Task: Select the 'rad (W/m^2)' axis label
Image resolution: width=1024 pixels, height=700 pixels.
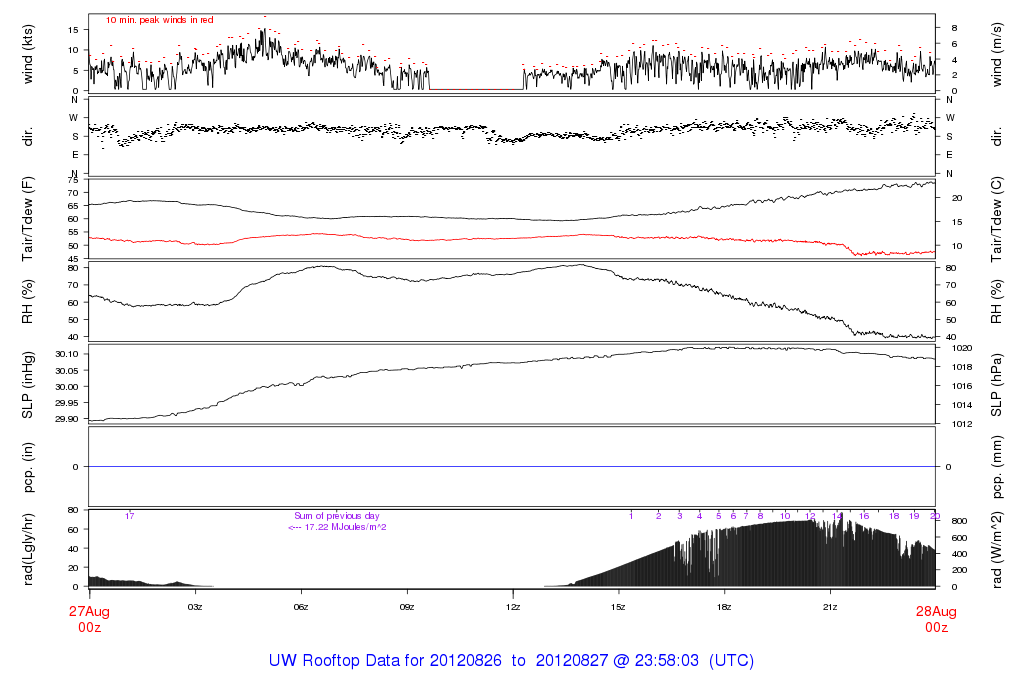Action: (x=996, y=548)
